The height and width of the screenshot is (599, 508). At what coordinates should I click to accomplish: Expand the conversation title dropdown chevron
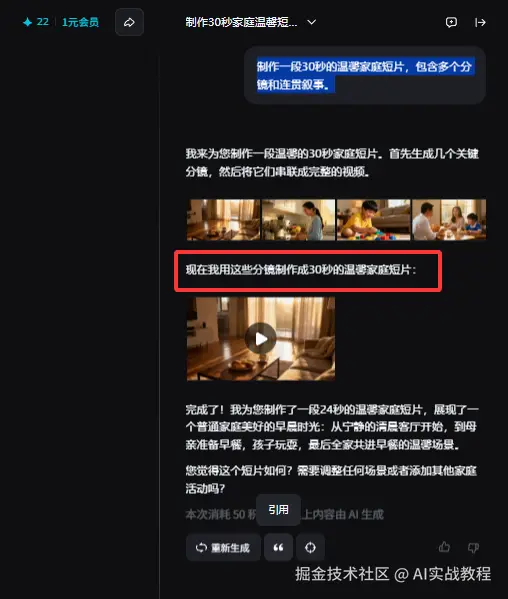point(312,22)
